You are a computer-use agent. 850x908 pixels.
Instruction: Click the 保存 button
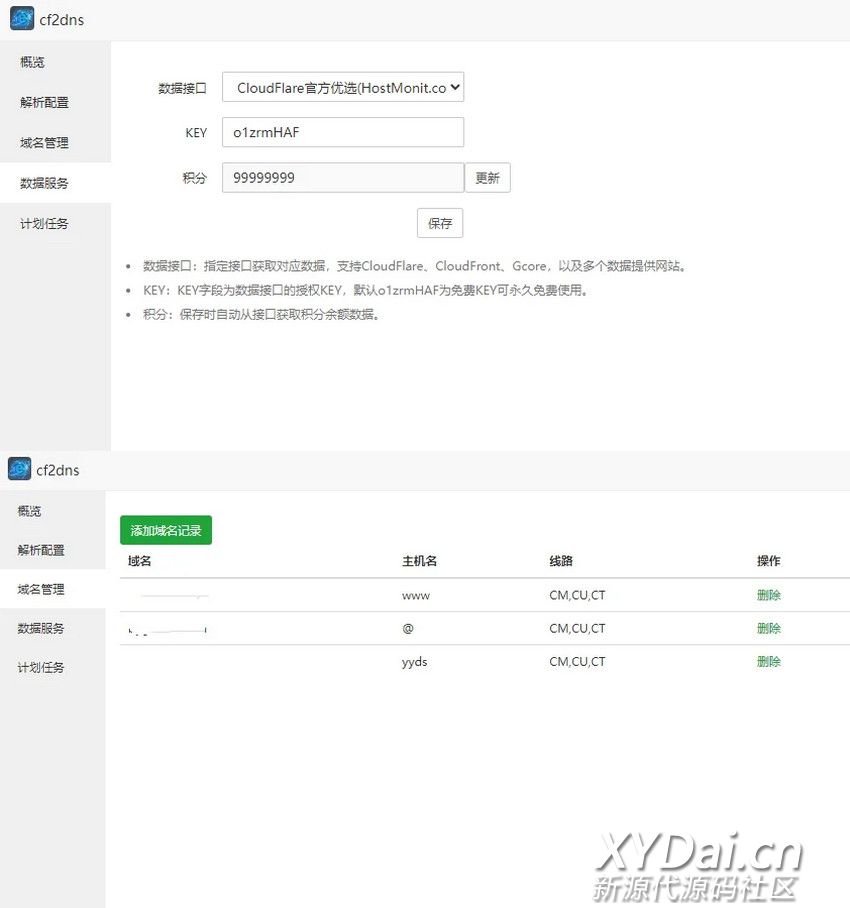coord(440,223)
